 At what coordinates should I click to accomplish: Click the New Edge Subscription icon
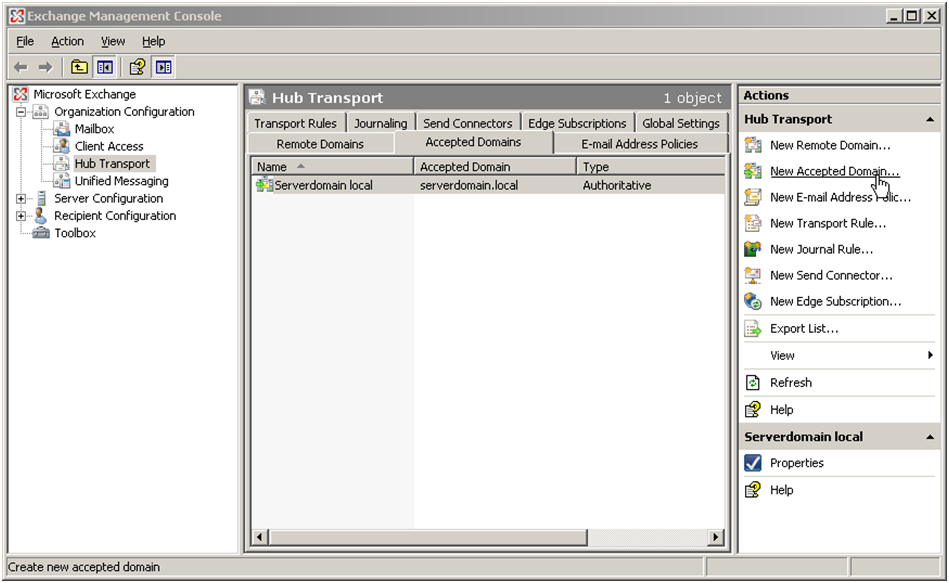753,301
